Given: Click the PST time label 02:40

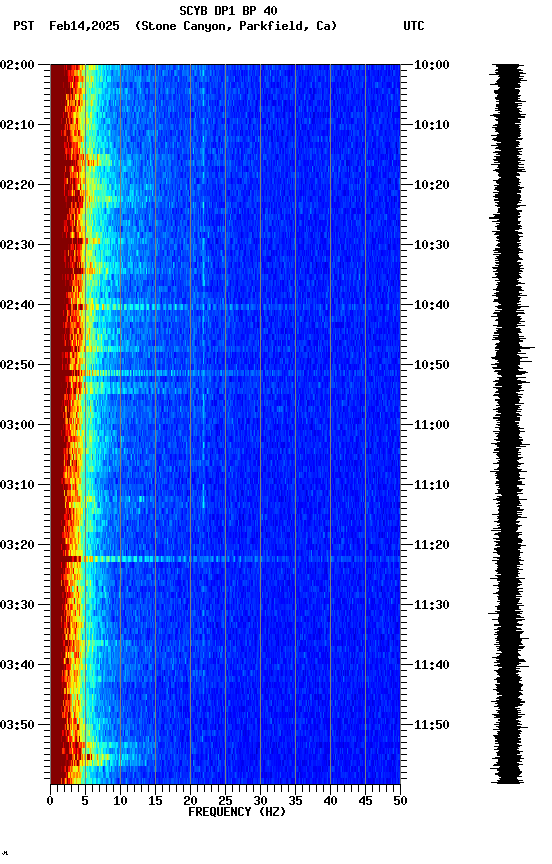Looking at the screenshot, I should [17, 305].
